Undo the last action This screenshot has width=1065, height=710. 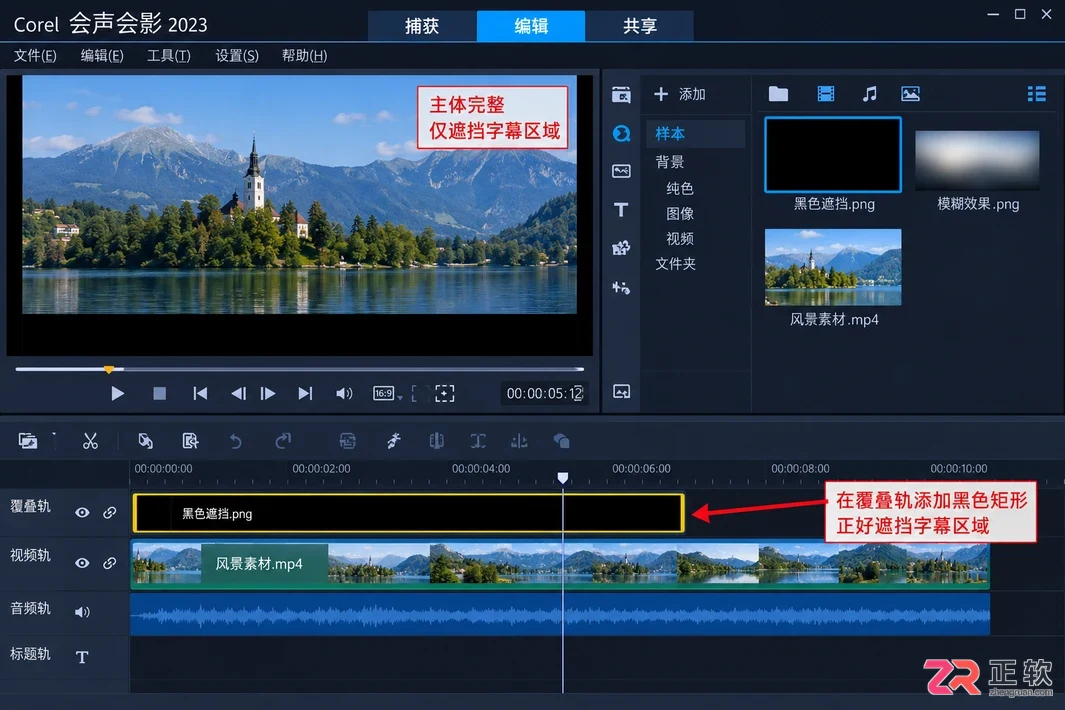tap(236, 441)
